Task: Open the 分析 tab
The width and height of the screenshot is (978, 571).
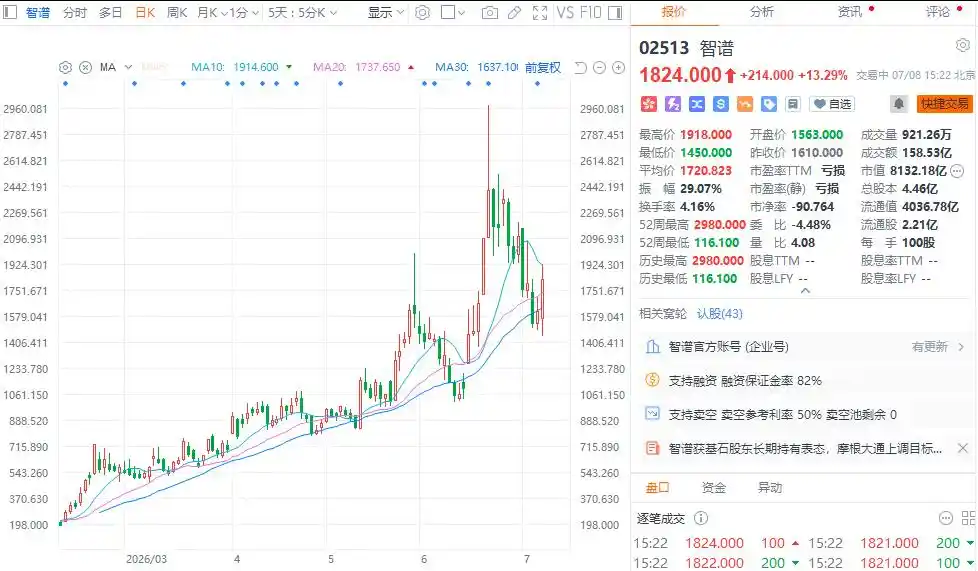Action: tap(761, 12)
